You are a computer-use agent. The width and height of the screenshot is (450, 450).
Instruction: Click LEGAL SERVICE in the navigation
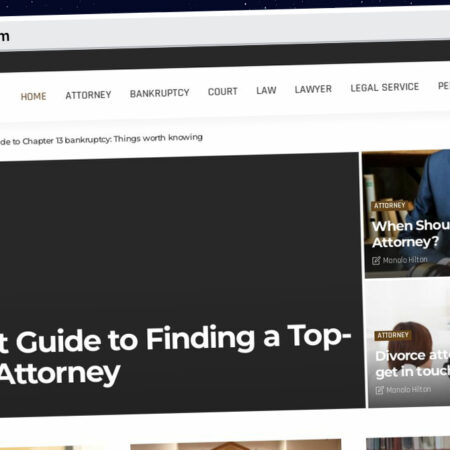point(385,87)
